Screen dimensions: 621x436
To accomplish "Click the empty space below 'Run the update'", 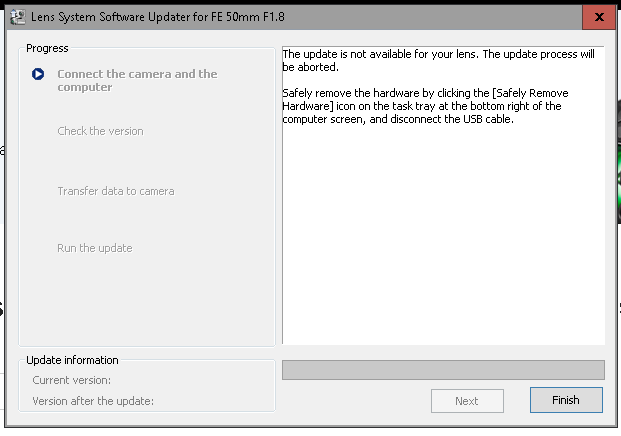I will pos(146,300).
